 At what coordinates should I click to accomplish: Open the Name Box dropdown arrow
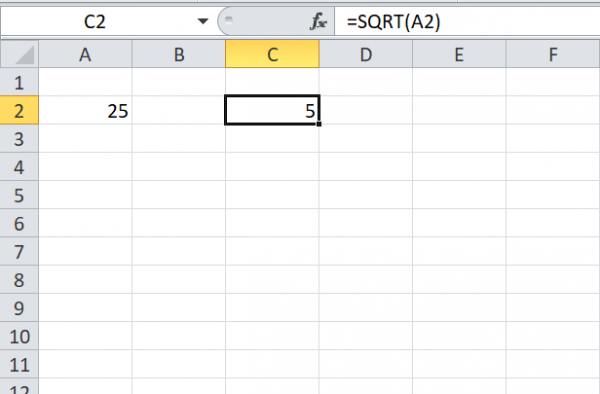(x=203, y=21)
